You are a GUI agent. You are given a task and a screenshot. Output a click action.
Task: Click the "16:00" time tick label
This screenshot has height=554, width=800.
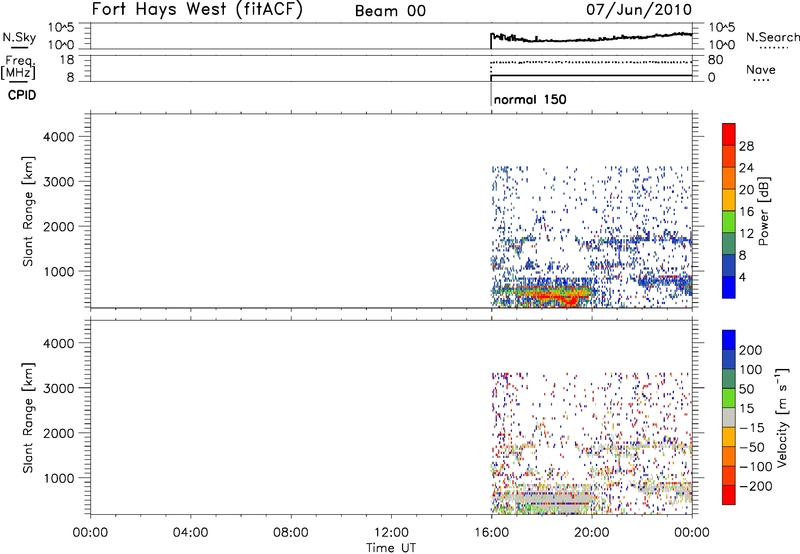(x=491, y=533)
